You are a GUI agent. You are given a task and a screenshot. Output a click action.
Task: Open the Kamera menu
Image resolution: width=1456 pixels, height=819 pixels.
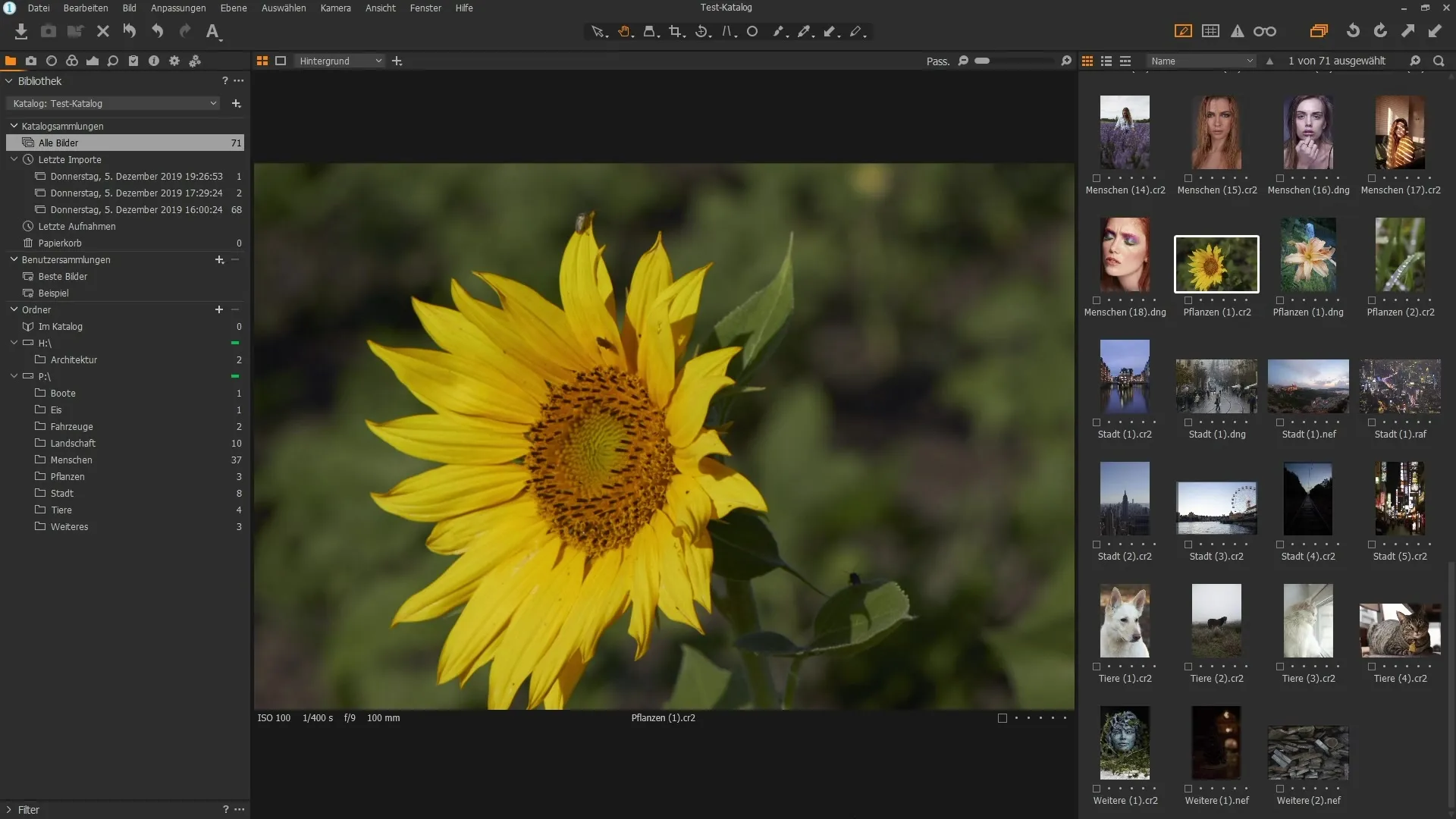335,8
